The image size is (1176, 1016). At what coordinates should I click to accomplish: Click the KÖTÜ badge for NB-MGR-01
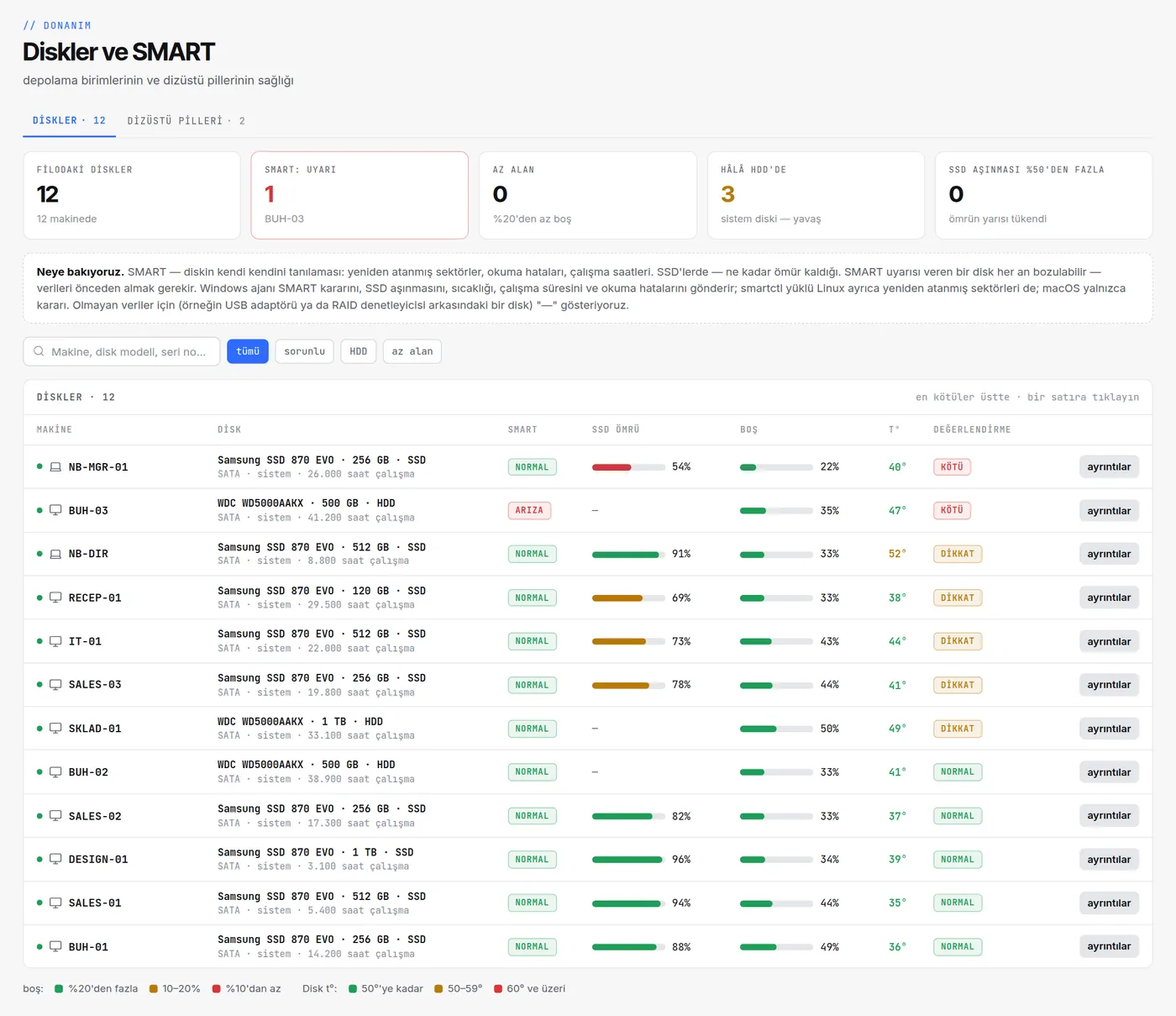952,467
